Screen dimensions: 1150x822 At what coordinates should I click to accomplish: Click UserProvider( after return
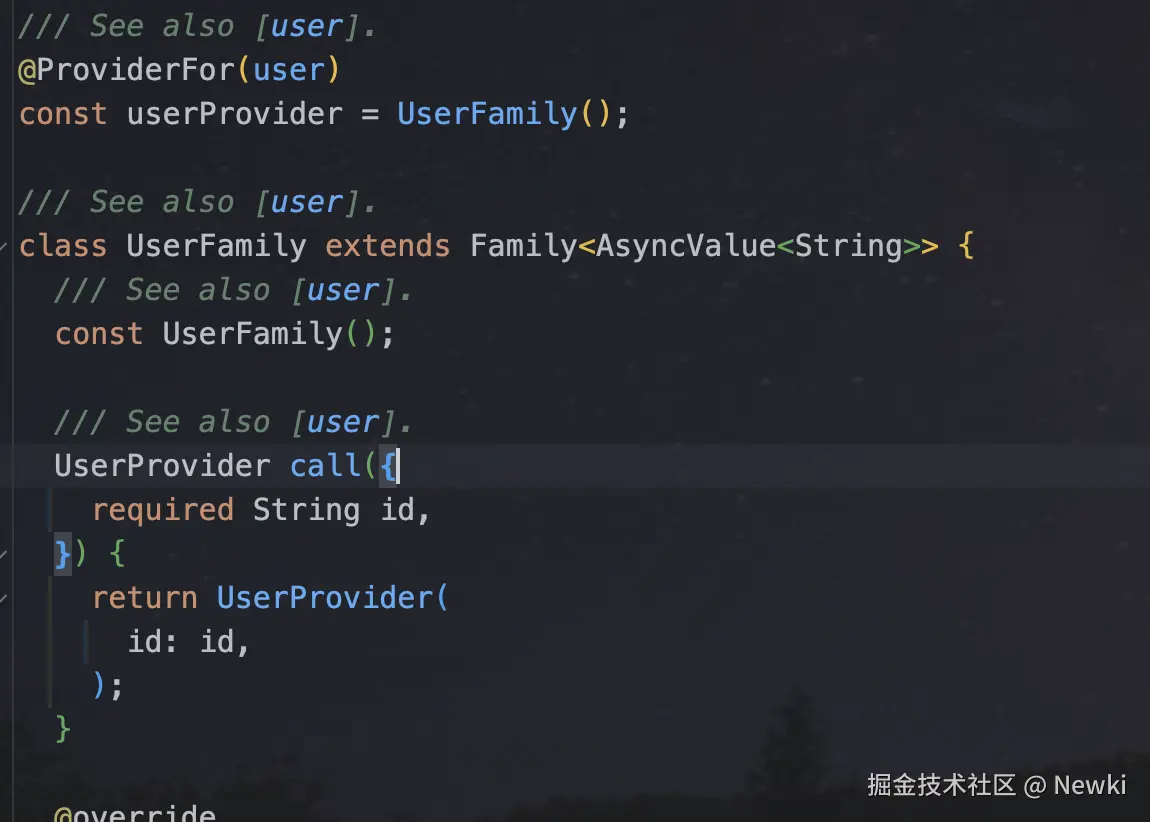click(325, 598)
